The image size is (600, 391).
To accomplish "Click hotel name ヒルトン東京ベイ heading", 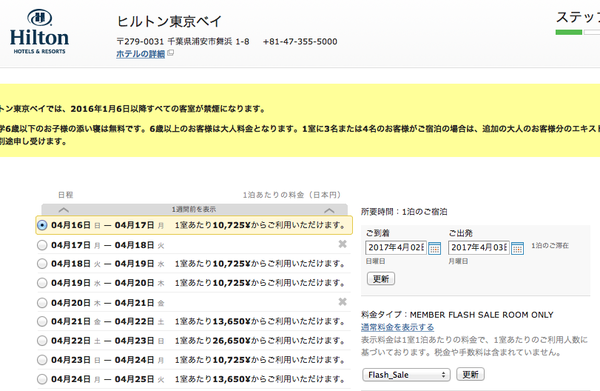I will [169, 21].
